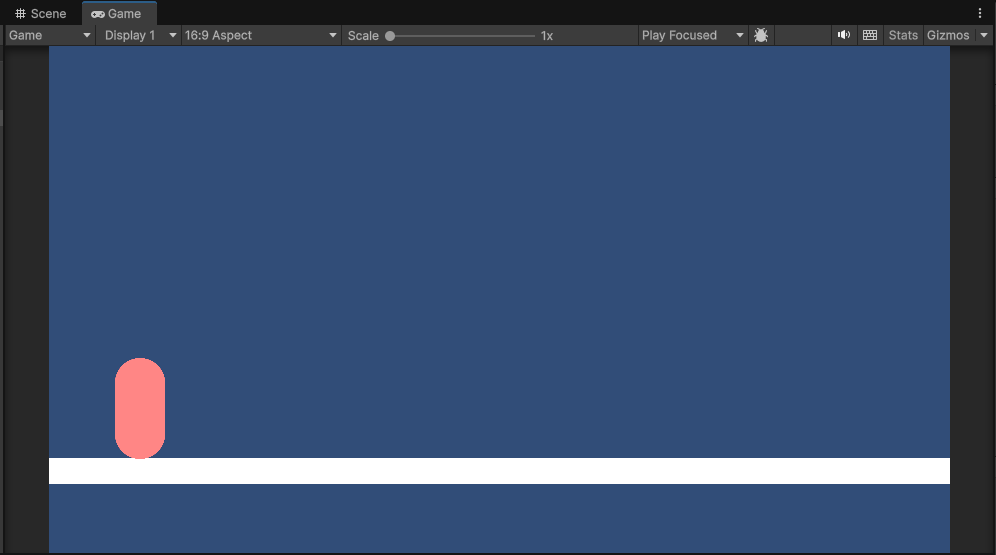Click the pink capsule player character

[140, 408]
